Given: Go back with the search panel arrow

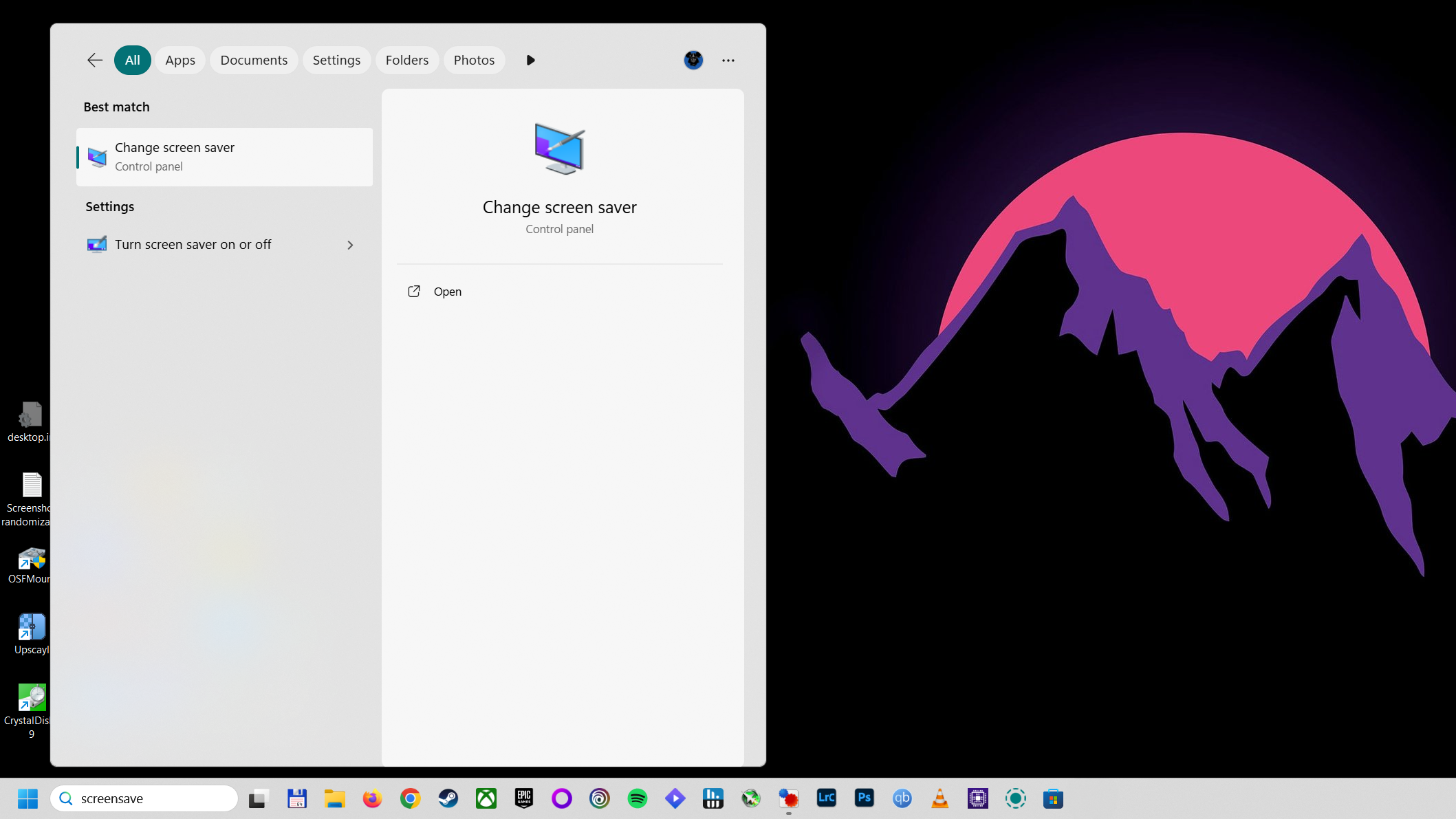Looking at the screenshot, I should (95, 60).
